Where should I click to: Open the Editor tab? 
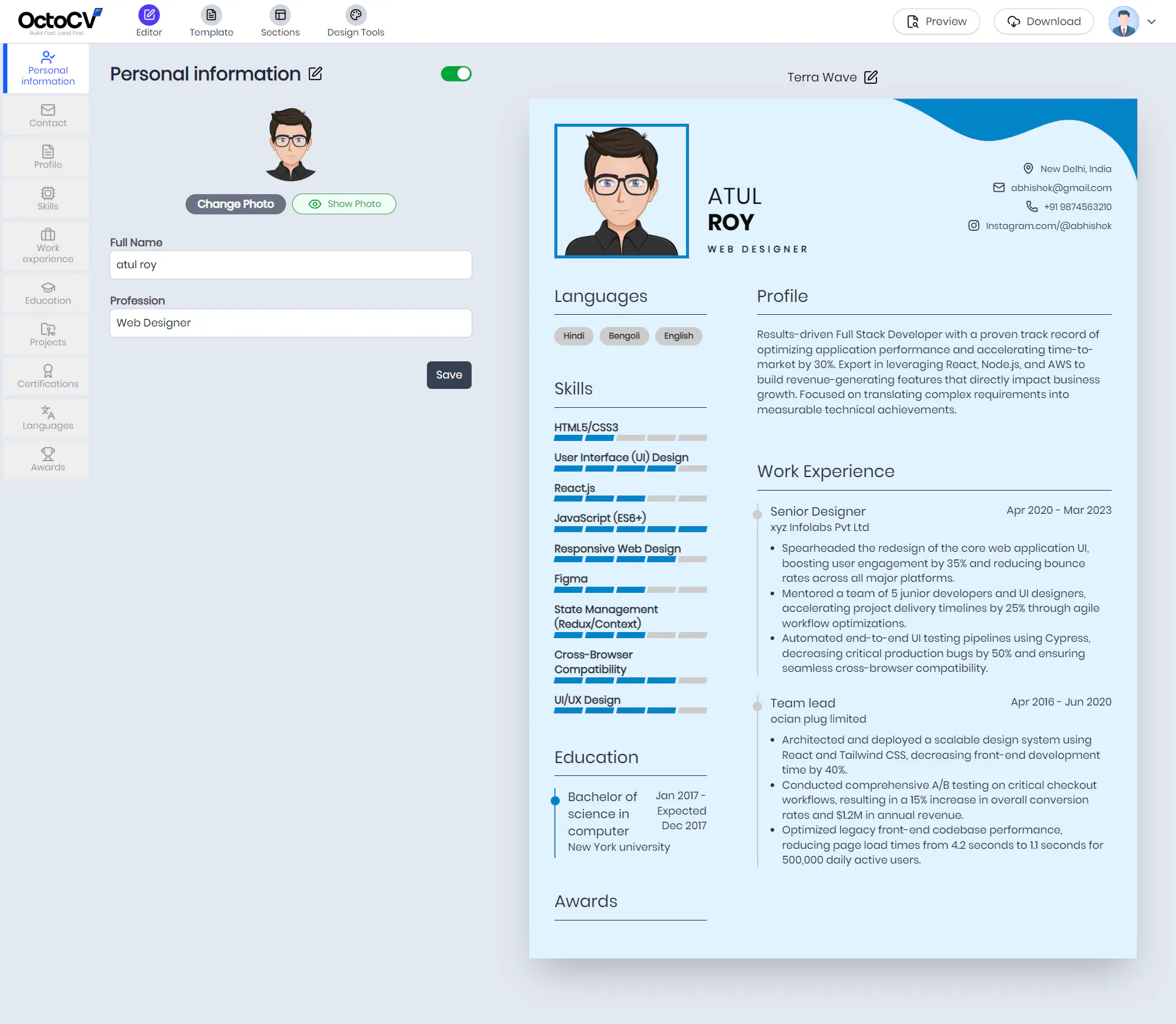click(149, 21)
